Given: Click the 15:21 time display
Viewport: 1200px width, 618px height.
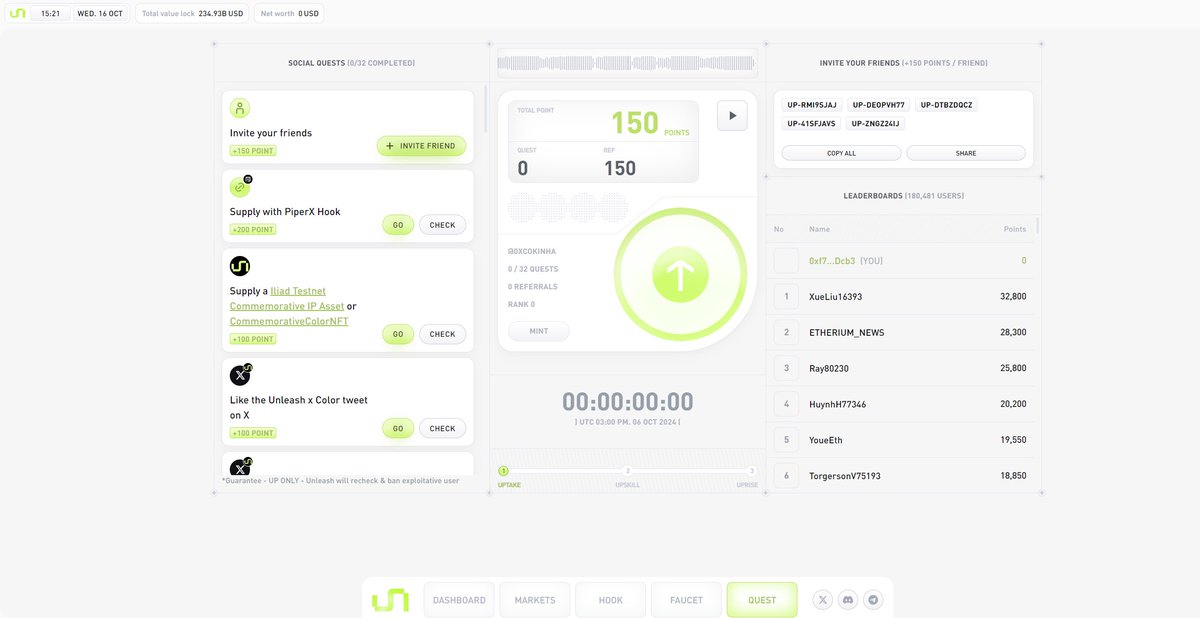Looking at the screenshot, I should 50,14.
